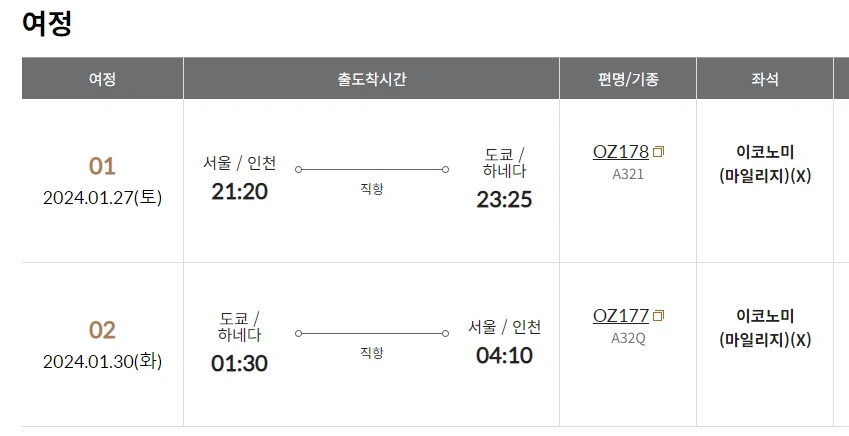Select the 출도착시간 column header
This screenshot has width=849, height=436.
click(x=371, y=79)
